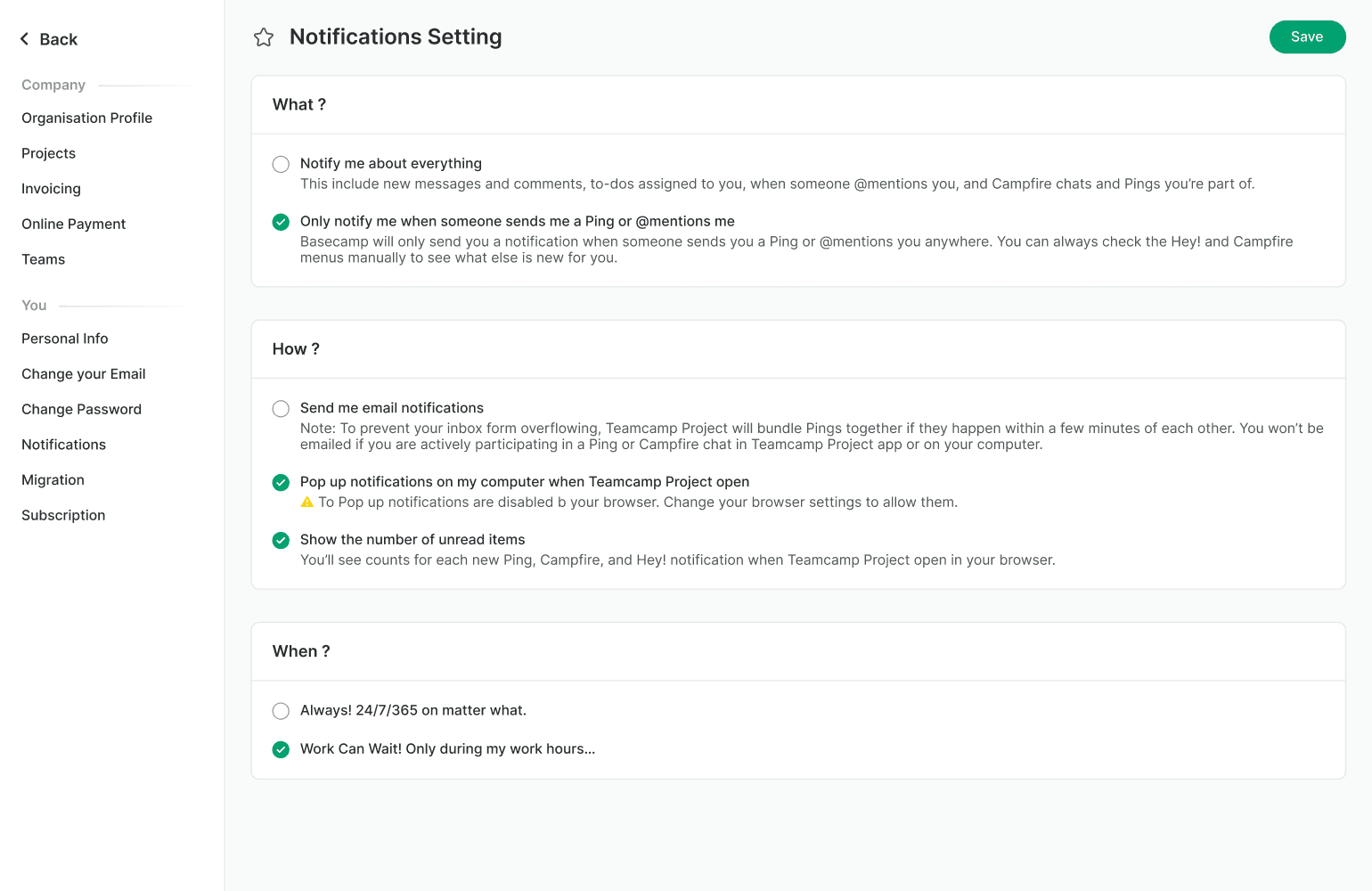The height and width of the screenshot is (891, 1372).
Task: Toggle 'Pop up notifications on my computer' option
Action: [281, 482]
